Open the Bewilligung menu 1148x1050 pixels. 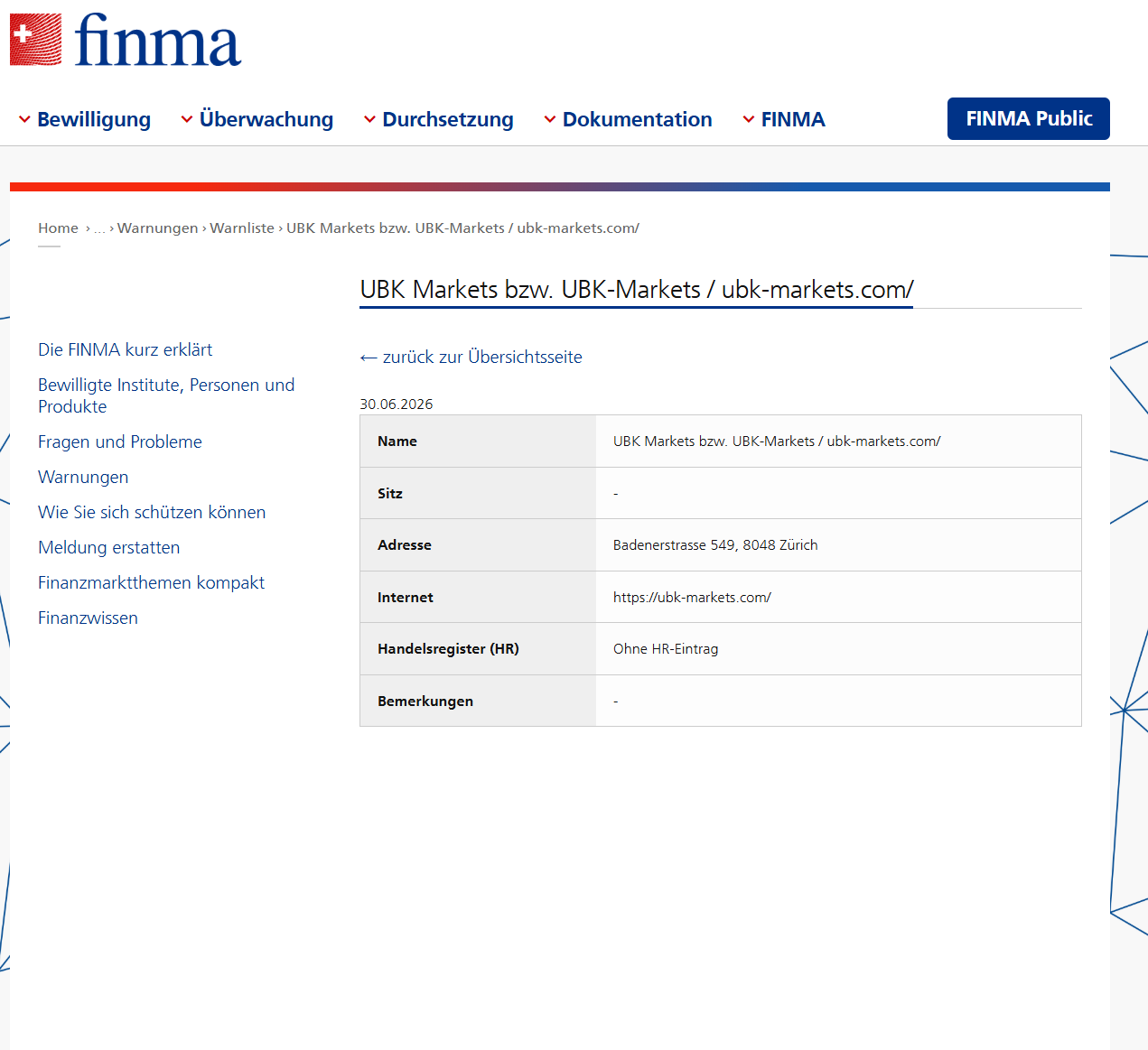tap(85, 119)
